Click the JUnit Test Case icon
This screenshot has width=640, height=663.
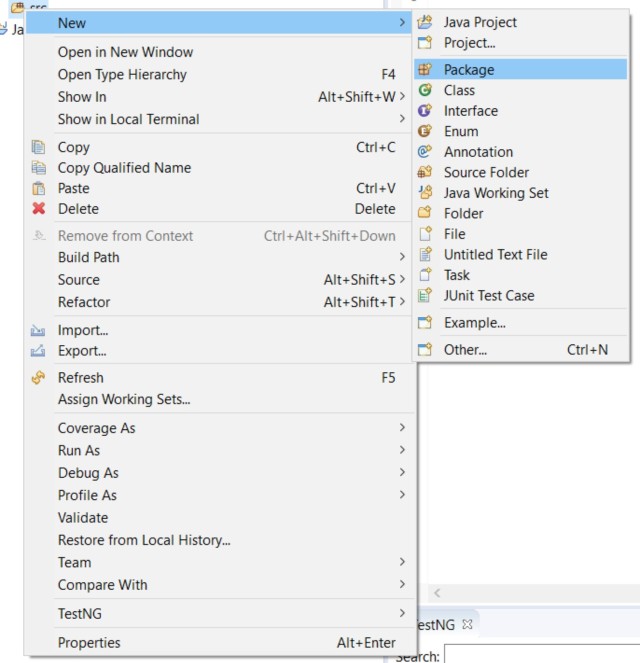[425, 296]
